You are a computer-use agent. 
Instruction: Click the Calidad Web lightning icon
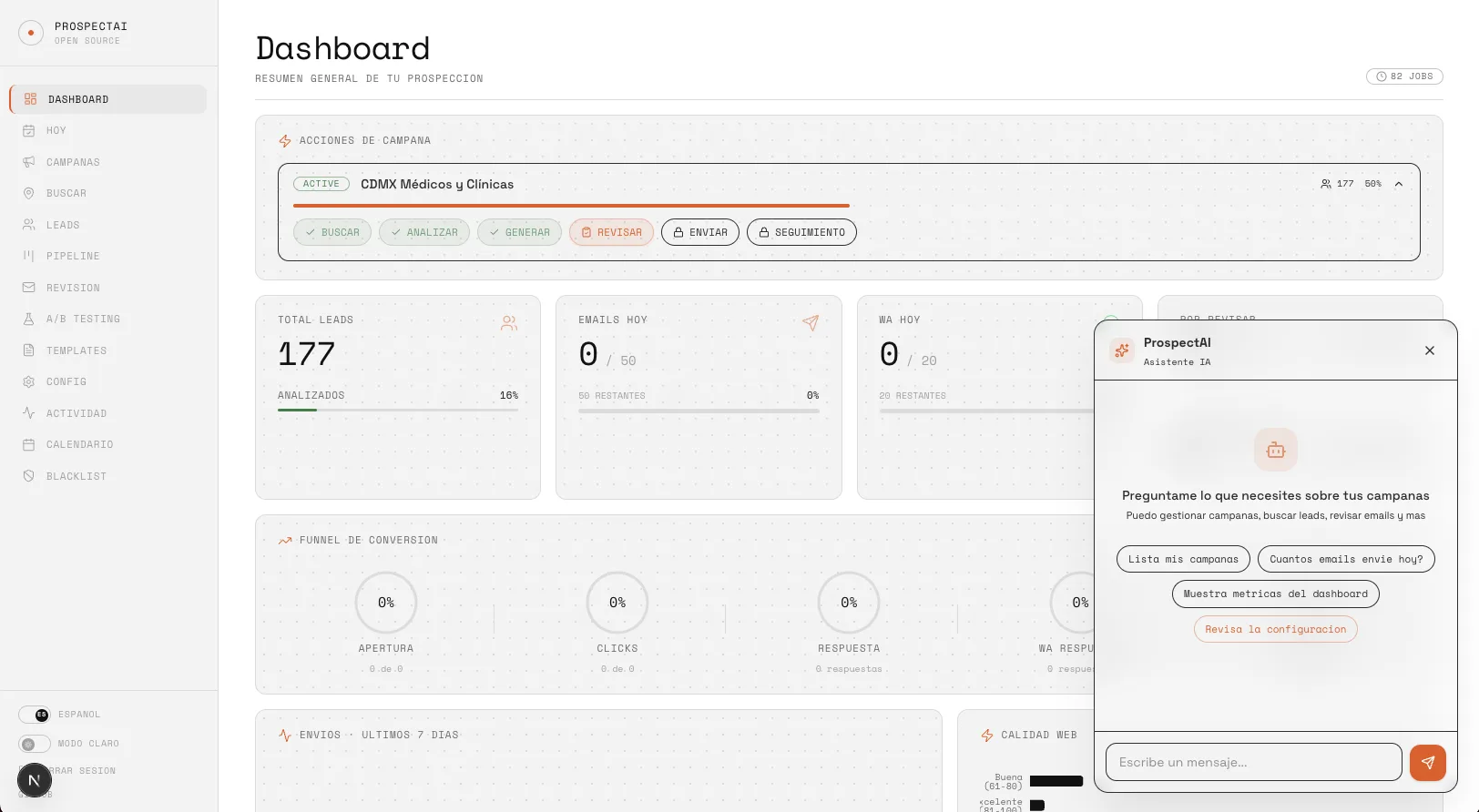[987, 736]
